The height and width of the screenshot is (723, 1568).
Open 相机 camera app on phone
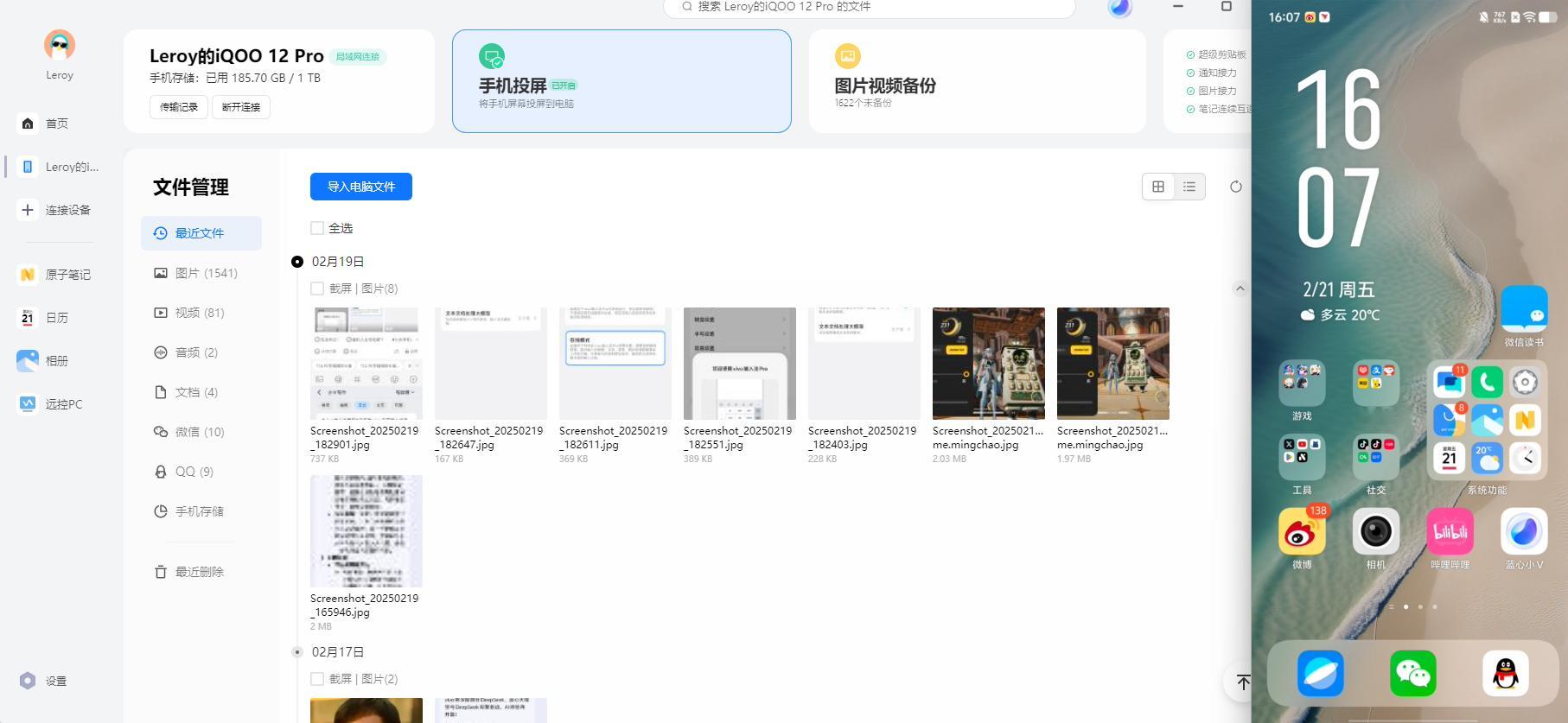pyautogui.click(x=1376, y=532)
